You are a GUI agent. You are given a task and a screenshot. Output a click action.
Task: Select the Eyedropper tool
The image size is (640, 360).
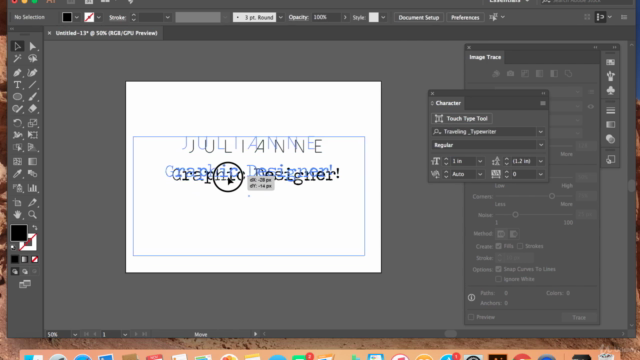click(17, 174)
